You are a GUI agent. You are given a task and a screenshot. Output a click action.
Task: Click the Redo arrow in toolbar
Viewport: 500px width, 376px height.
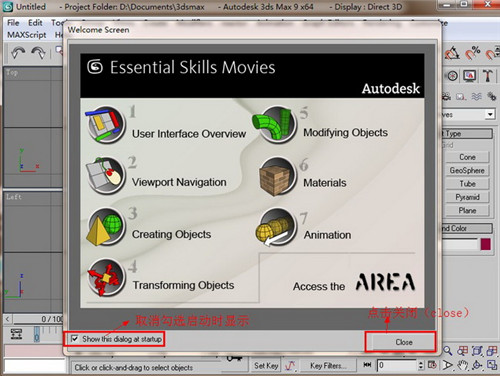pos(38,53)
